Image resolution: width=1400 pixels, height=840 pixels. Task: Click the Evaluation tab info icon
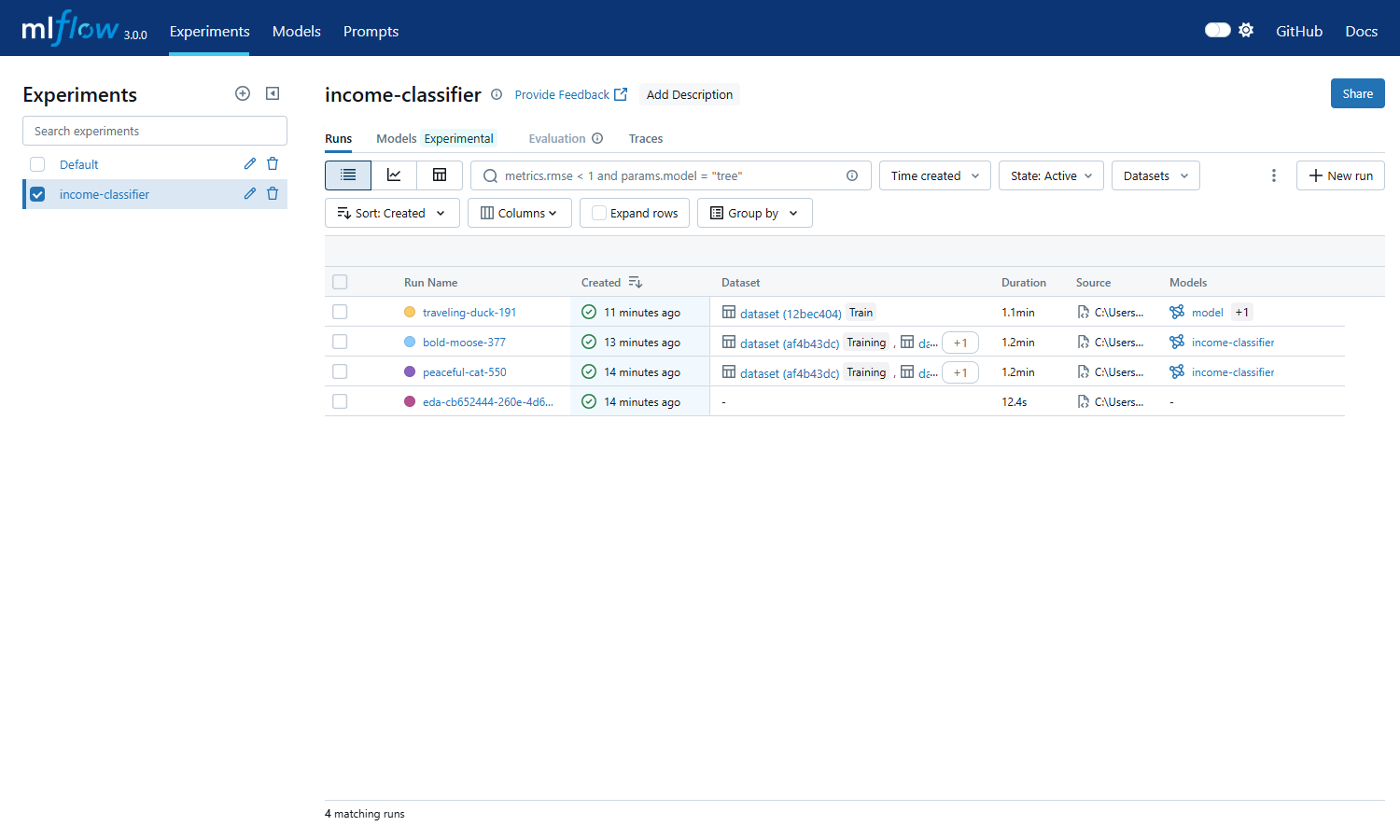[597, 138]
